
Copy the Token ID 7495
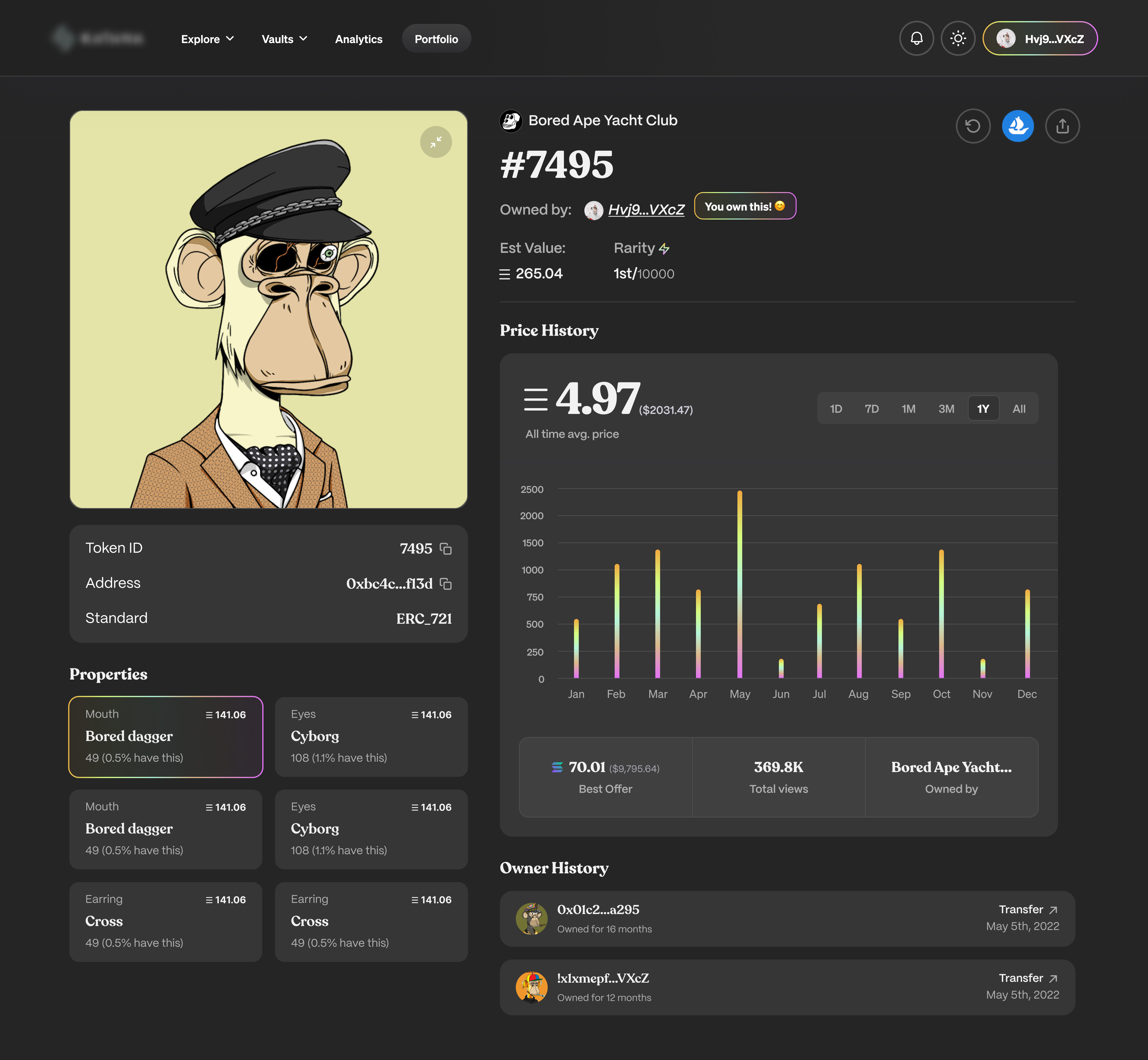coord(446,548)
